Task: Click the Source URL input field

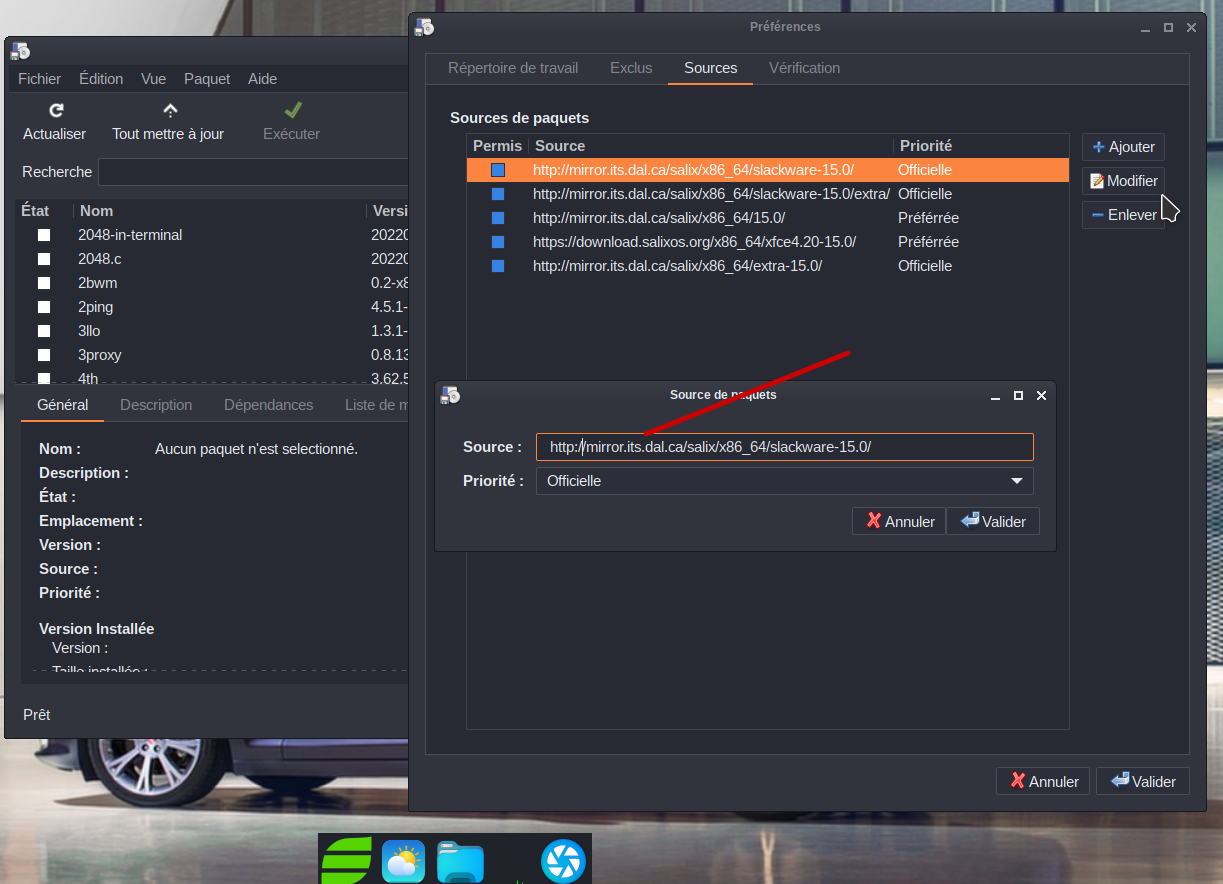Action: click(x=784, y=447)
